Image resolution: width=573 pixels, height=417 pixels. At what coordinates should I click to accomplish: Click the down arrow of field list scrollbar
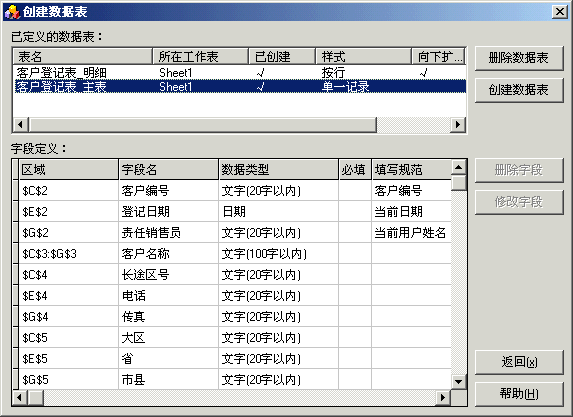(458, 382)
